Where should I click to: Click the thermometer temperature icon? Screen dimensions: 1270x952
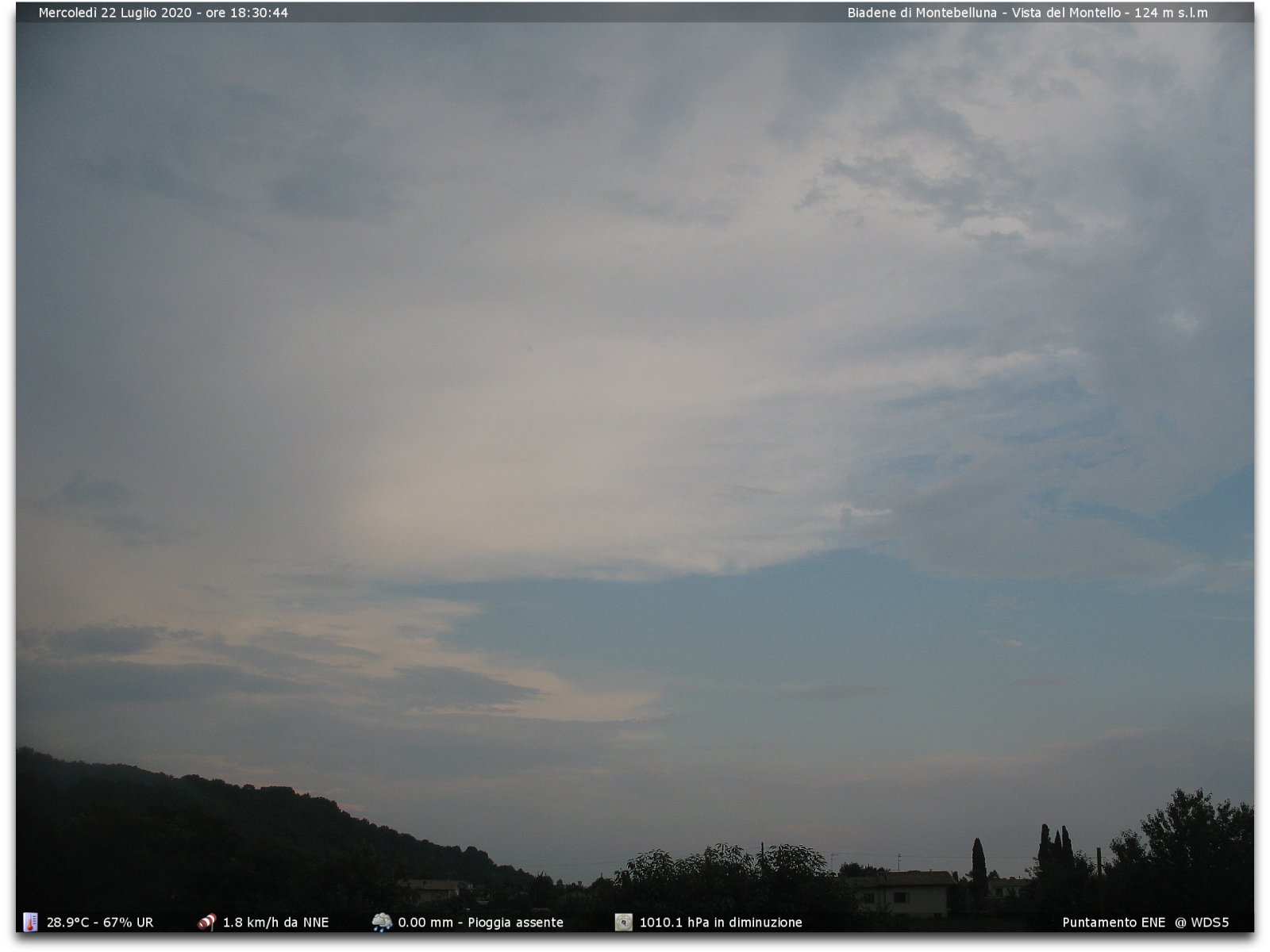tap(30, 922)
